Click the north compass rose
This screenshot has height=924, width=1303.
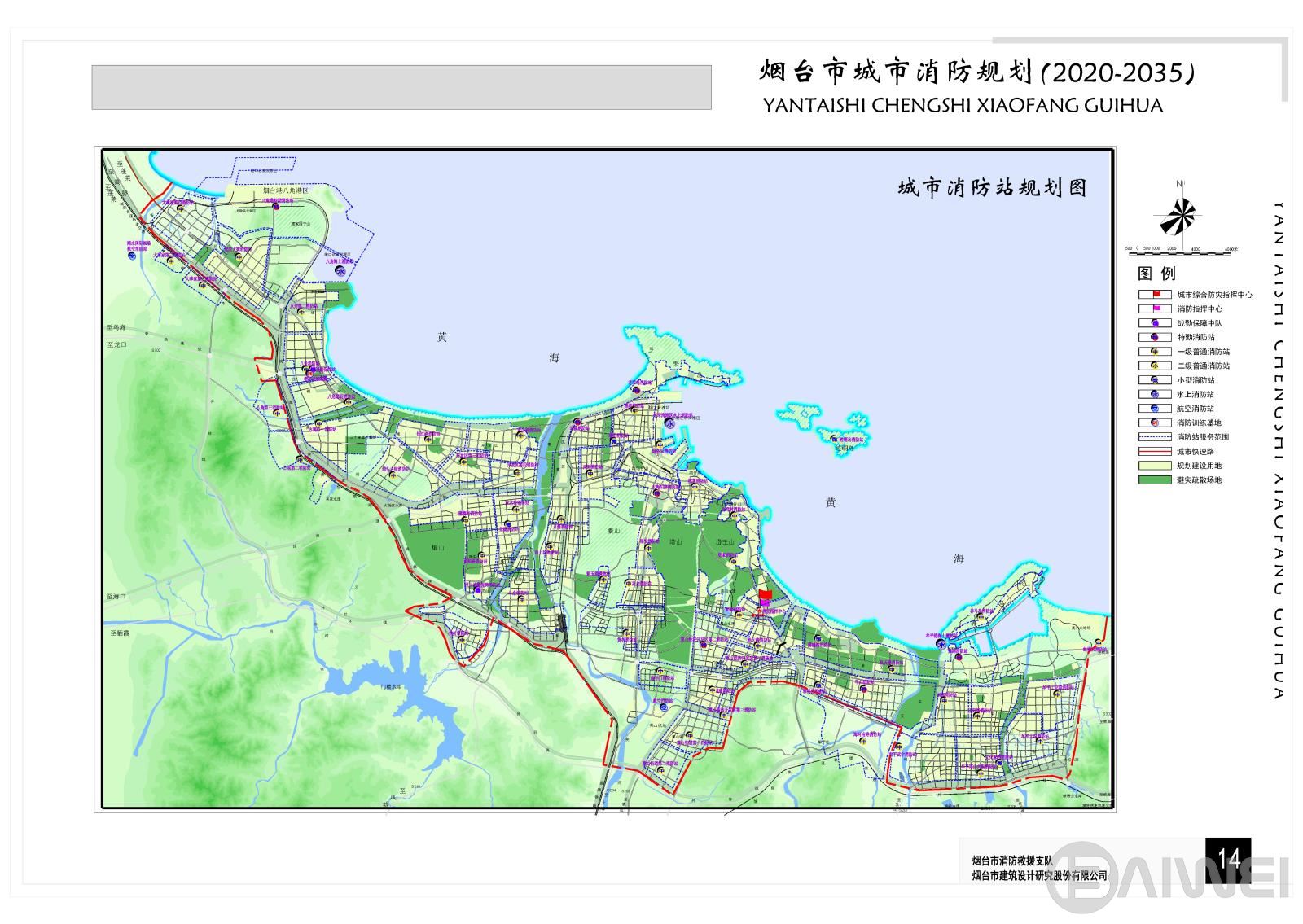pos(1178,216)
